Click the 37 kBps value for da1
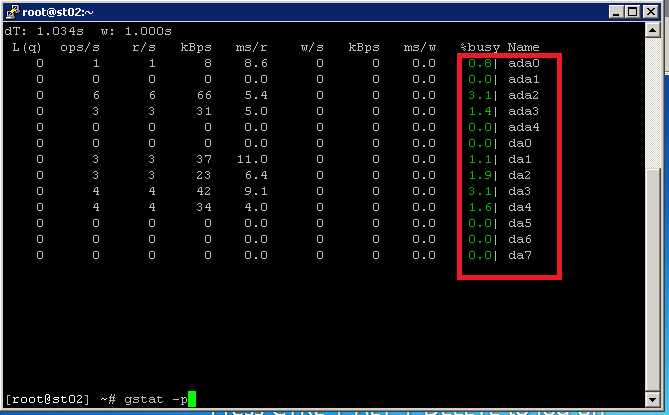This screenshot has height=415, width=669. (204, 159)
